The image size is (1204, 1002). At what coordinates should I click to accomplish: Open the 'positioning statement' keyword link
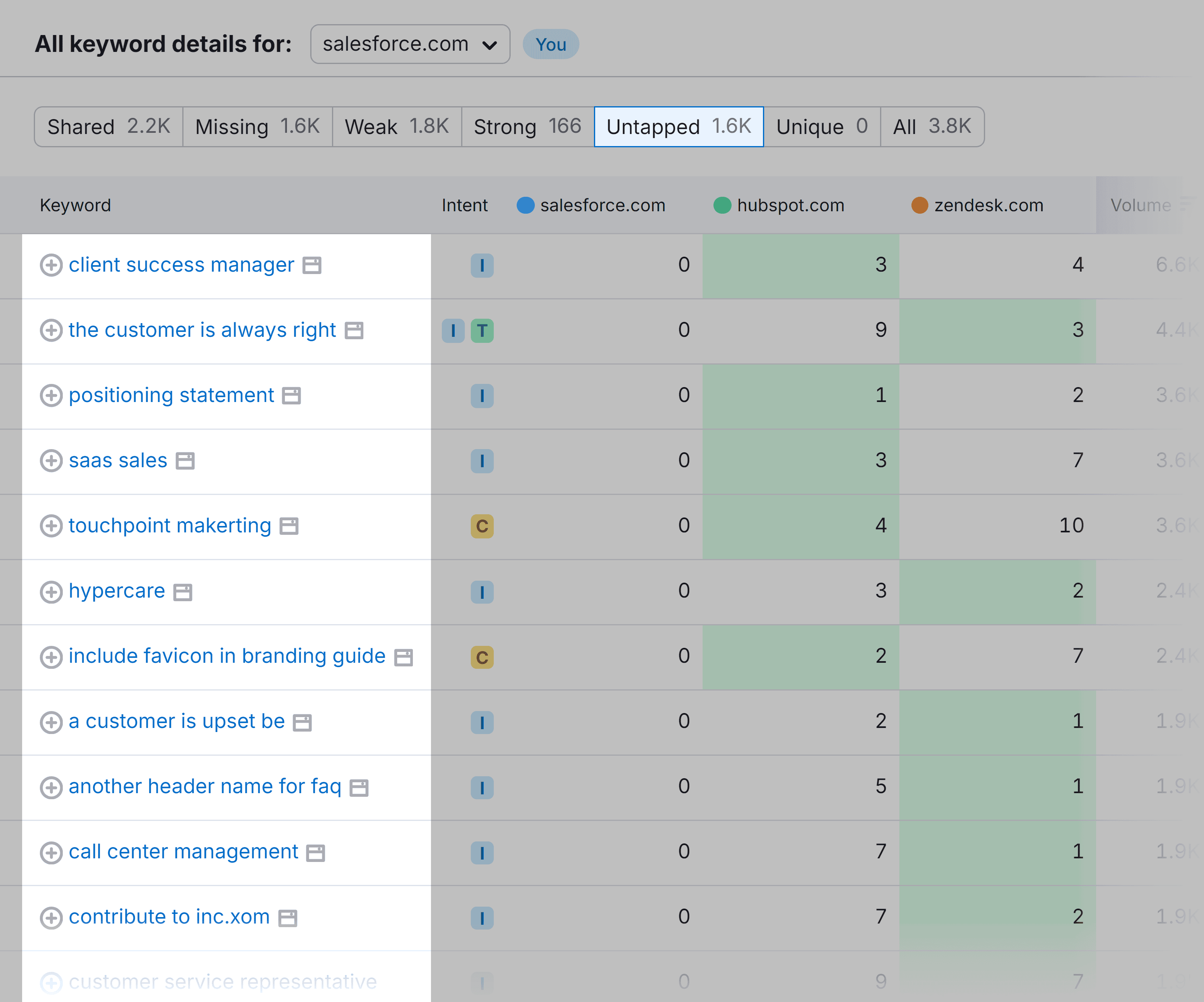171,396
